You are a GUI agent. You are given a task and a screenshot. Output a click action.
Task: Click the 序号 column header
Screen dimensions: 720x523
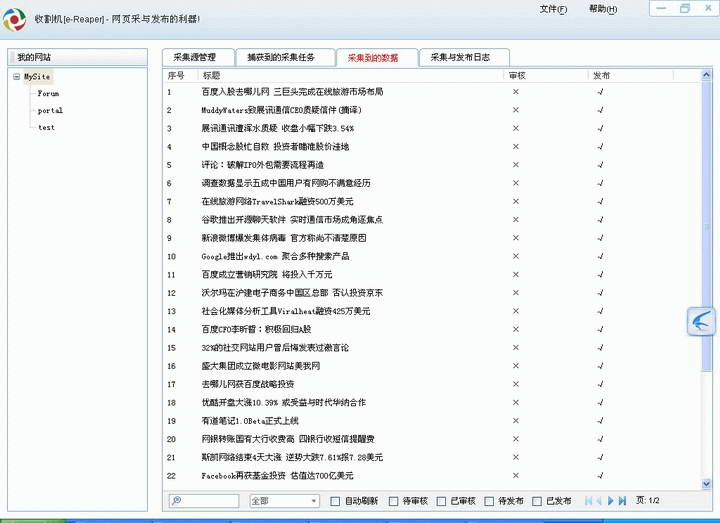(180, 75)
